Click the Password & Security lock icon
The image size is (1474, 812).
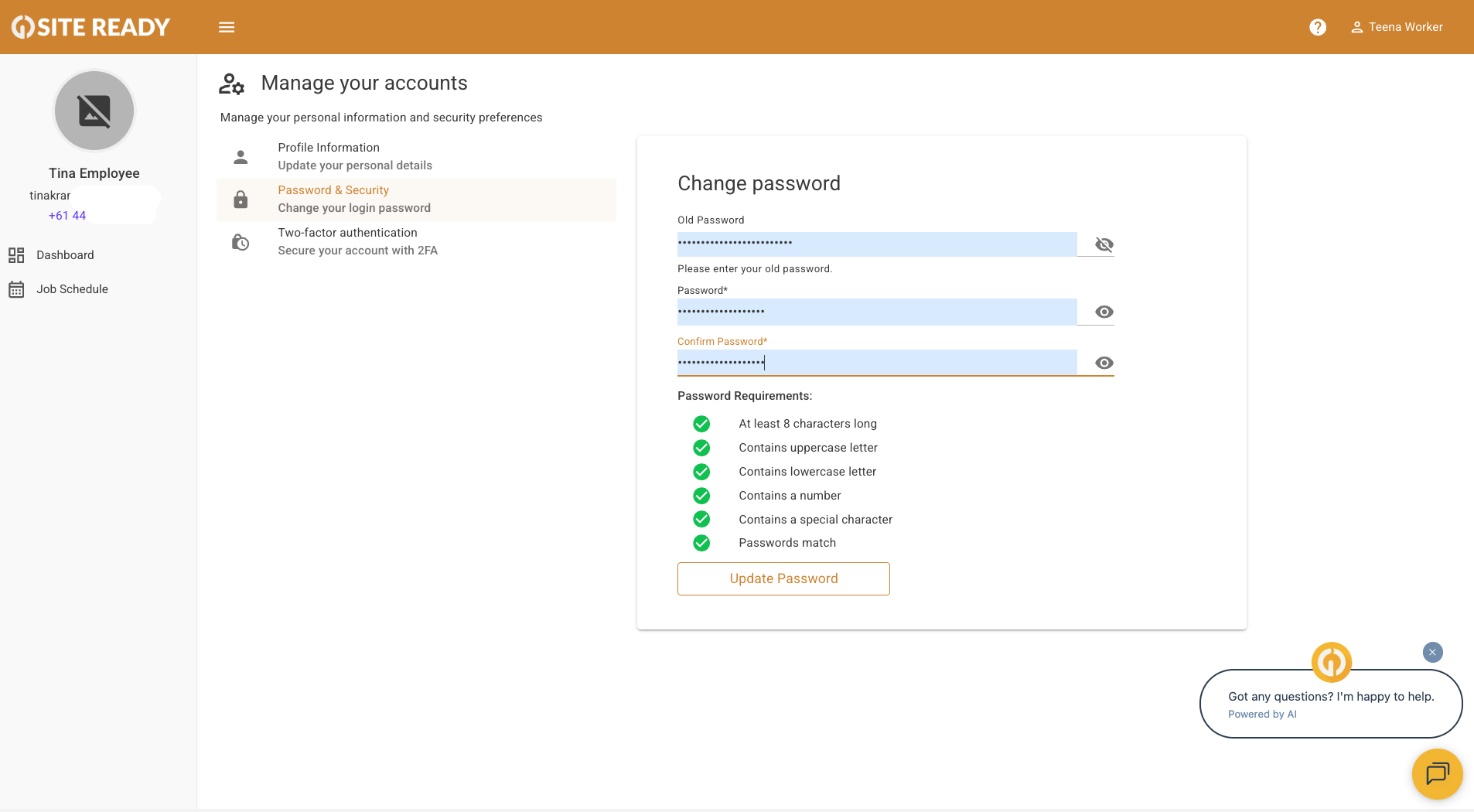click(241, 200)
